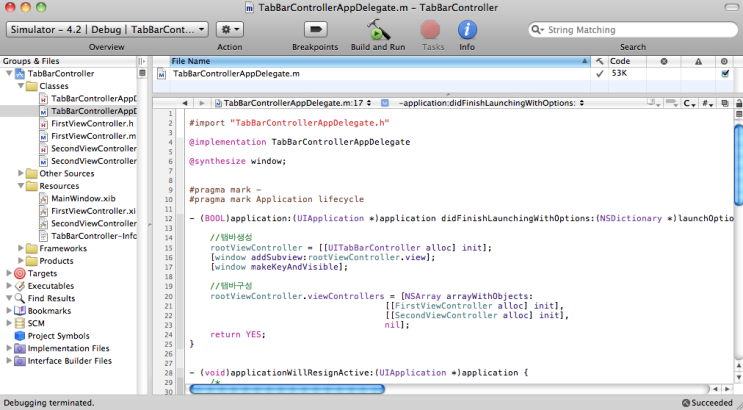The height and width of the screenshot is (410, 743).
Task: Click the counterpart file icon in the editor bar
Action: [x=725, y=103]
